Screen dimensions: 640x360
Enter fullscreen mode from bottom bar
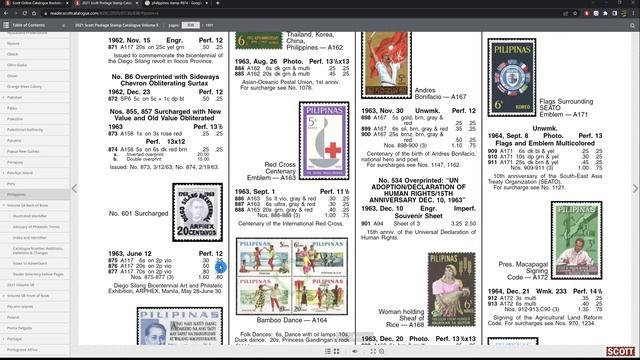pyautogui.click(x=373, y=351)
